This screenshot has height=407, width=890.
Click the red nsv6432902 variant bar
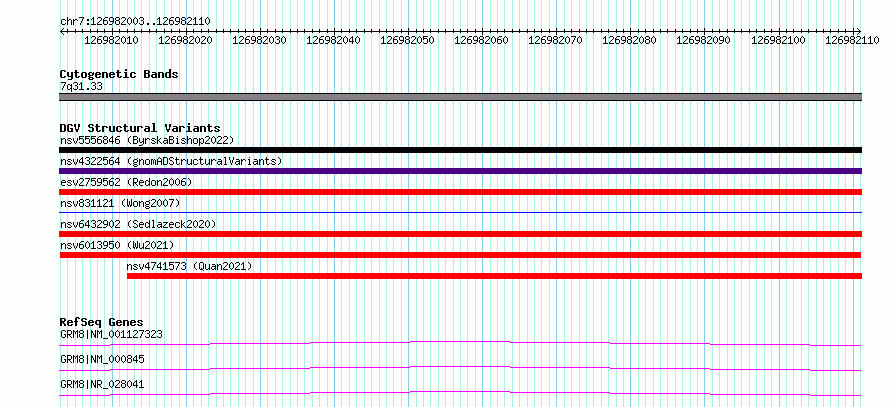pos(460,234)
